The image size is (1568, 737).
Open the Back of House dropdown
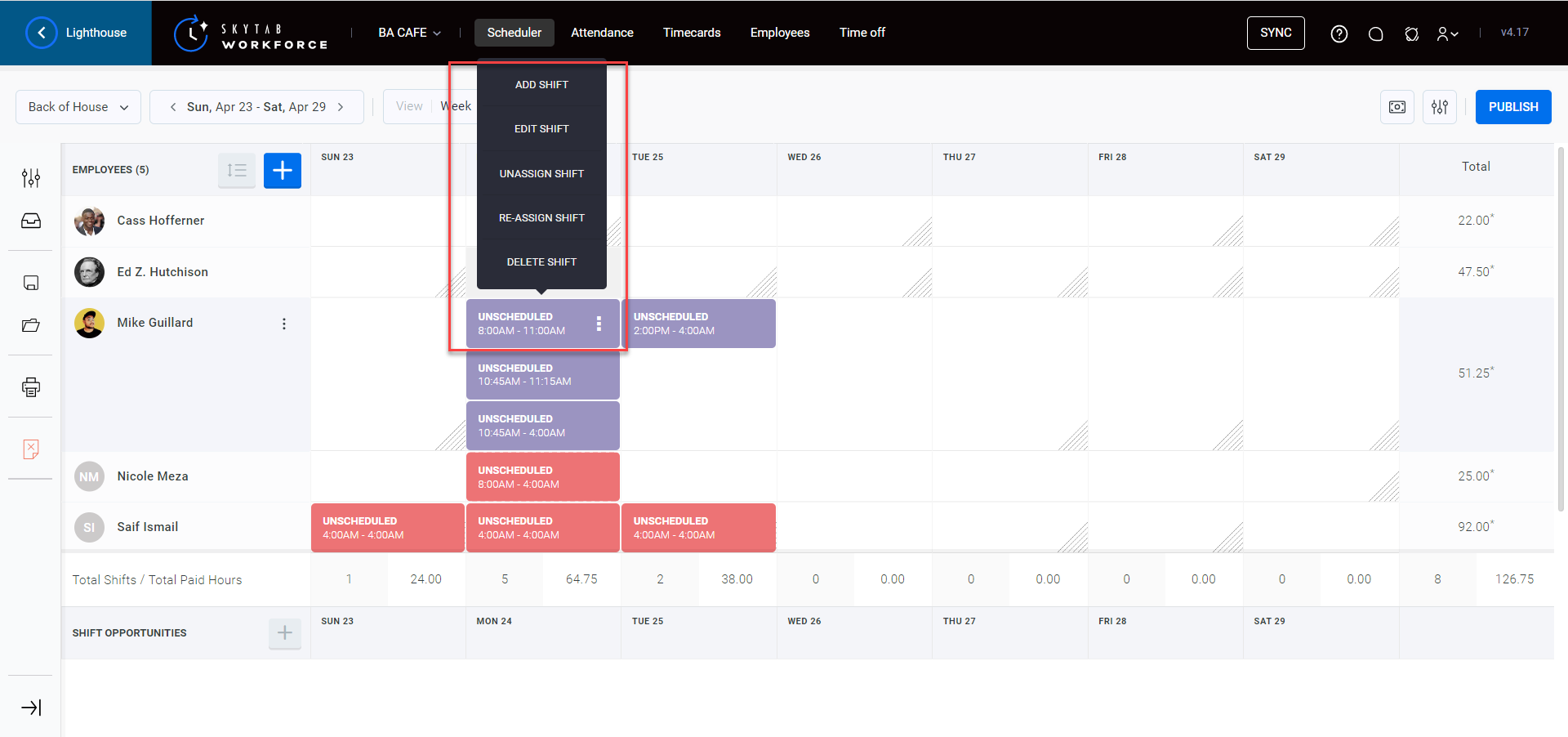click(x=78, y=106)
